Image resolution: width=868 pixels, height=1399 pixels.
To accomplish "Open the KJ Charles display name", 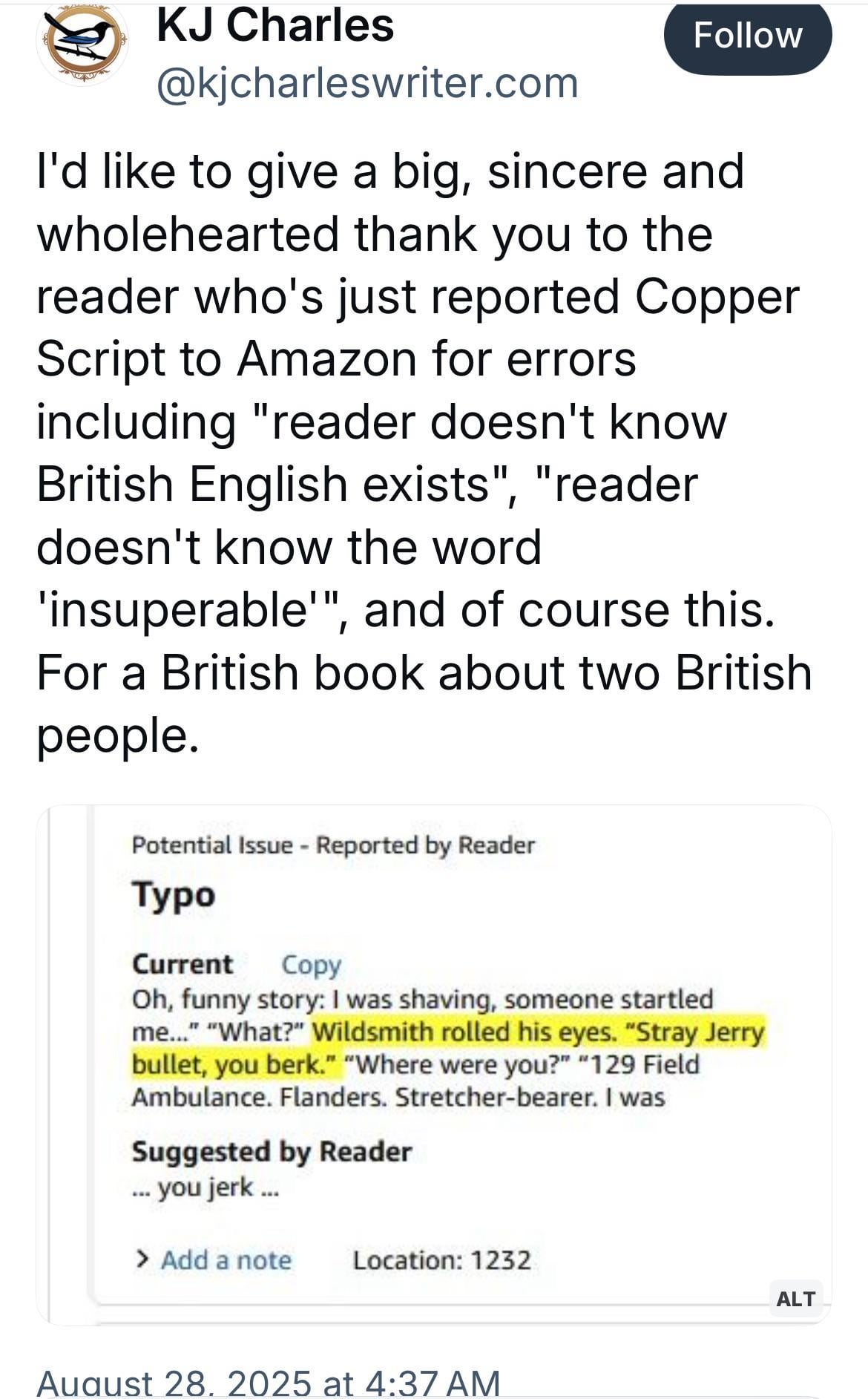I will click(x=275, y=24).
